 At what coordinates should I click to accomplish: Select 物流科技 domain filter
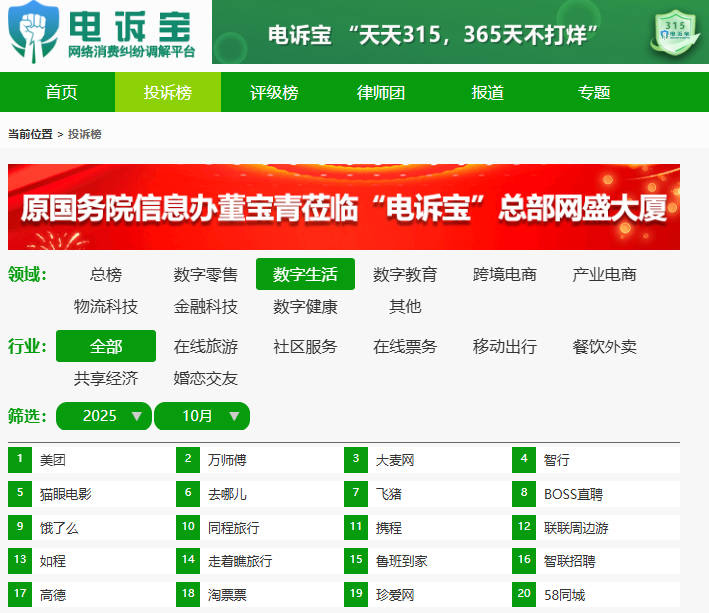tap(106, 306)
